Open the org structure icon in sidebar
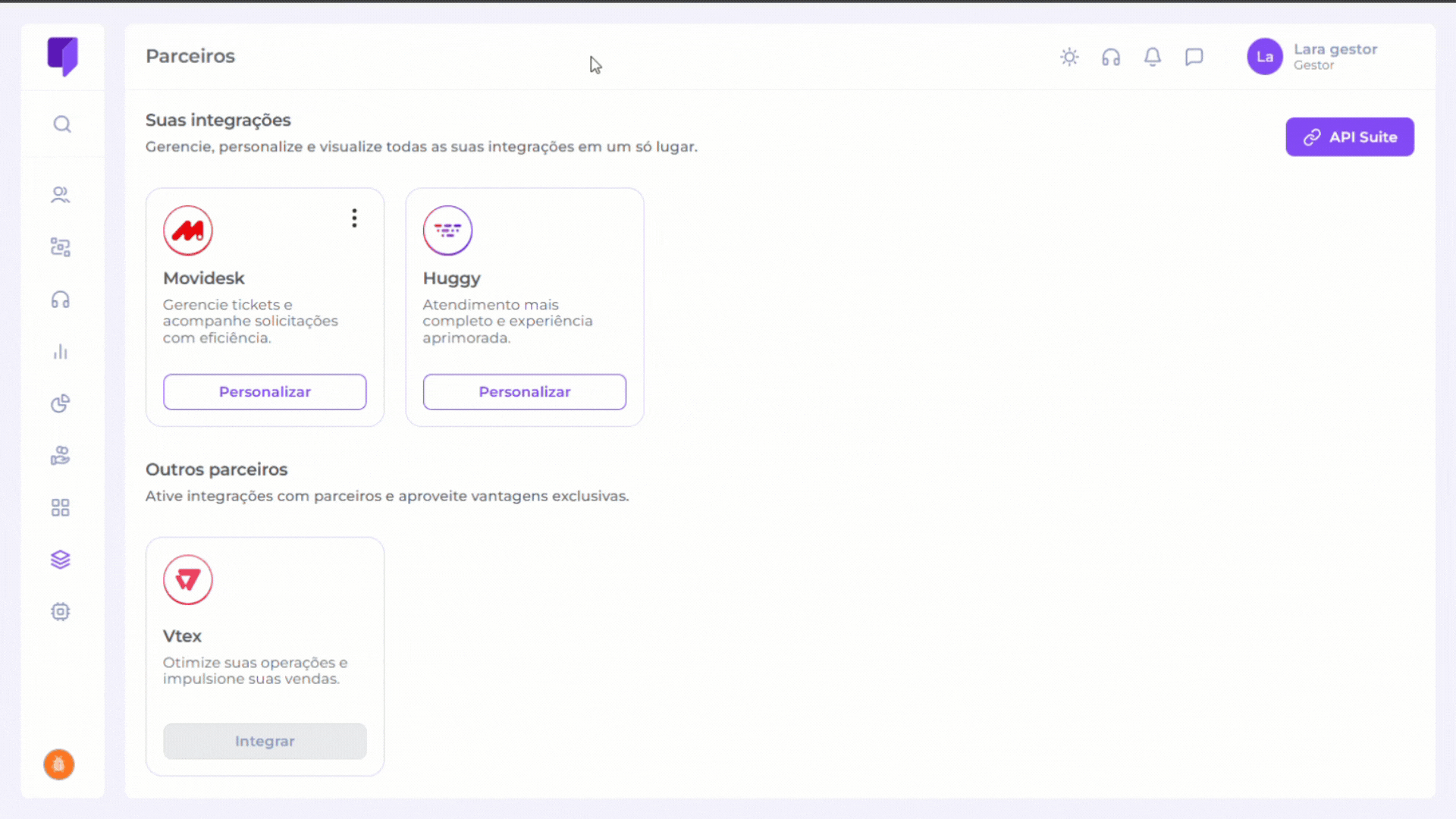Image resolution: width=1456 pixels, height=819 pixels. pos(61,247)
